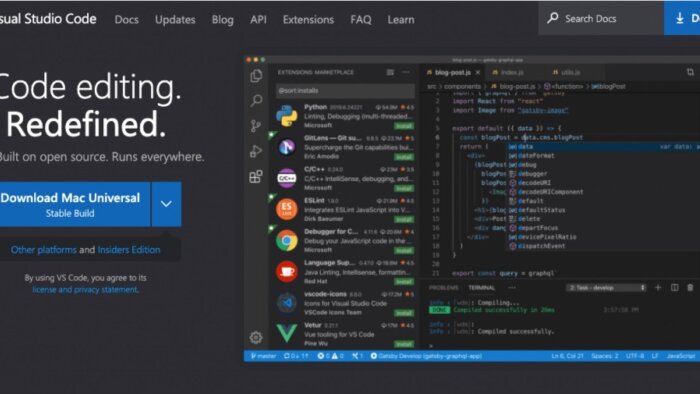Install the ESLint extension
700x394 pixels.
coord(404,220)
